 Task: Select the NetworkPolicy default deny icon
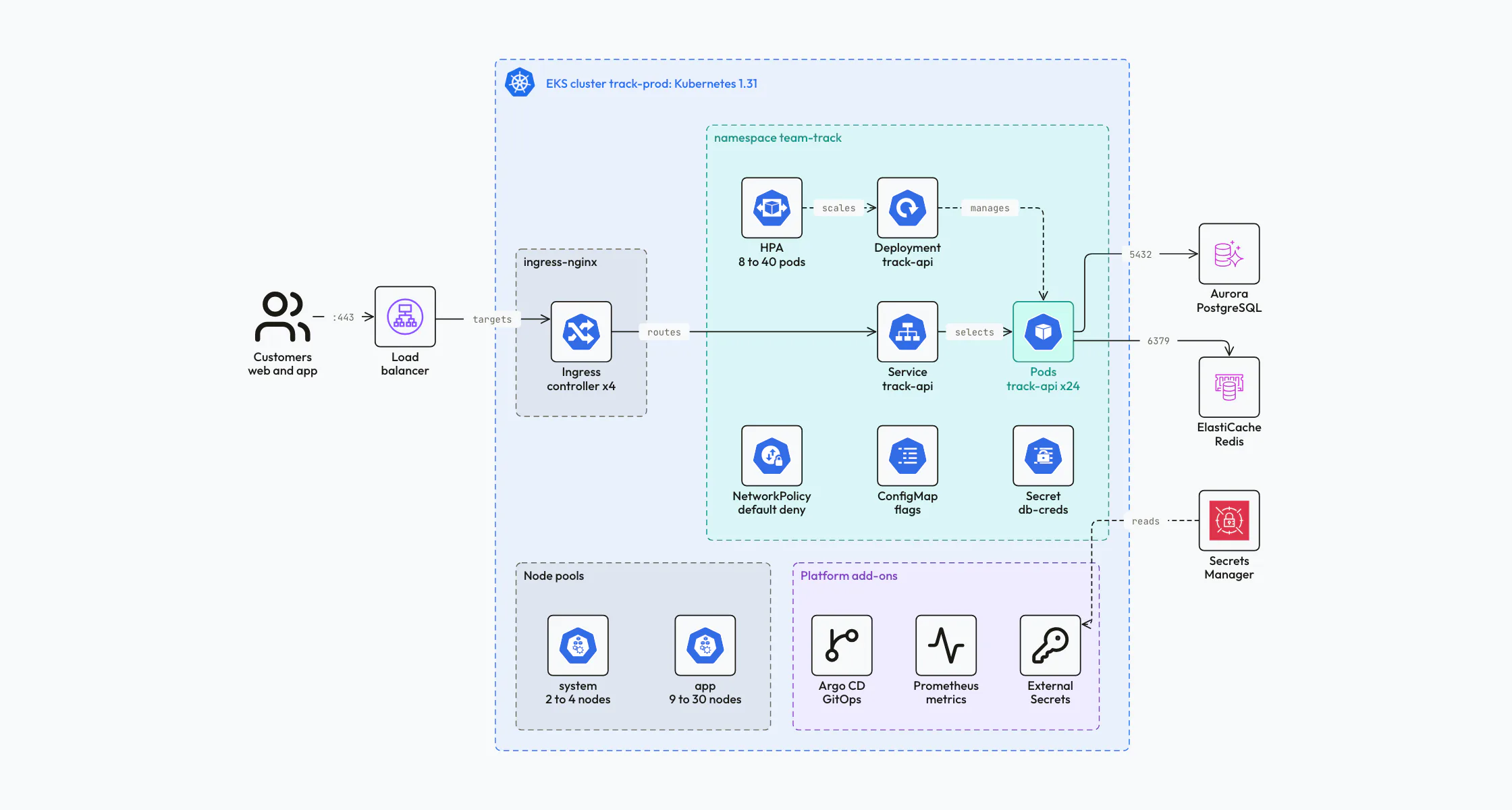tap(772, 456)
